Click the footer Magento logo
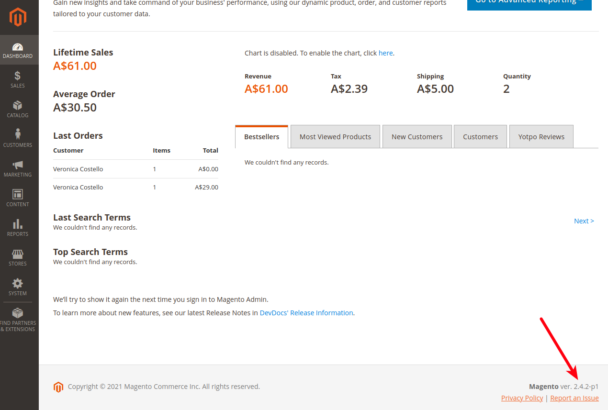Screen dimensions: 608x410 (58, 387)
